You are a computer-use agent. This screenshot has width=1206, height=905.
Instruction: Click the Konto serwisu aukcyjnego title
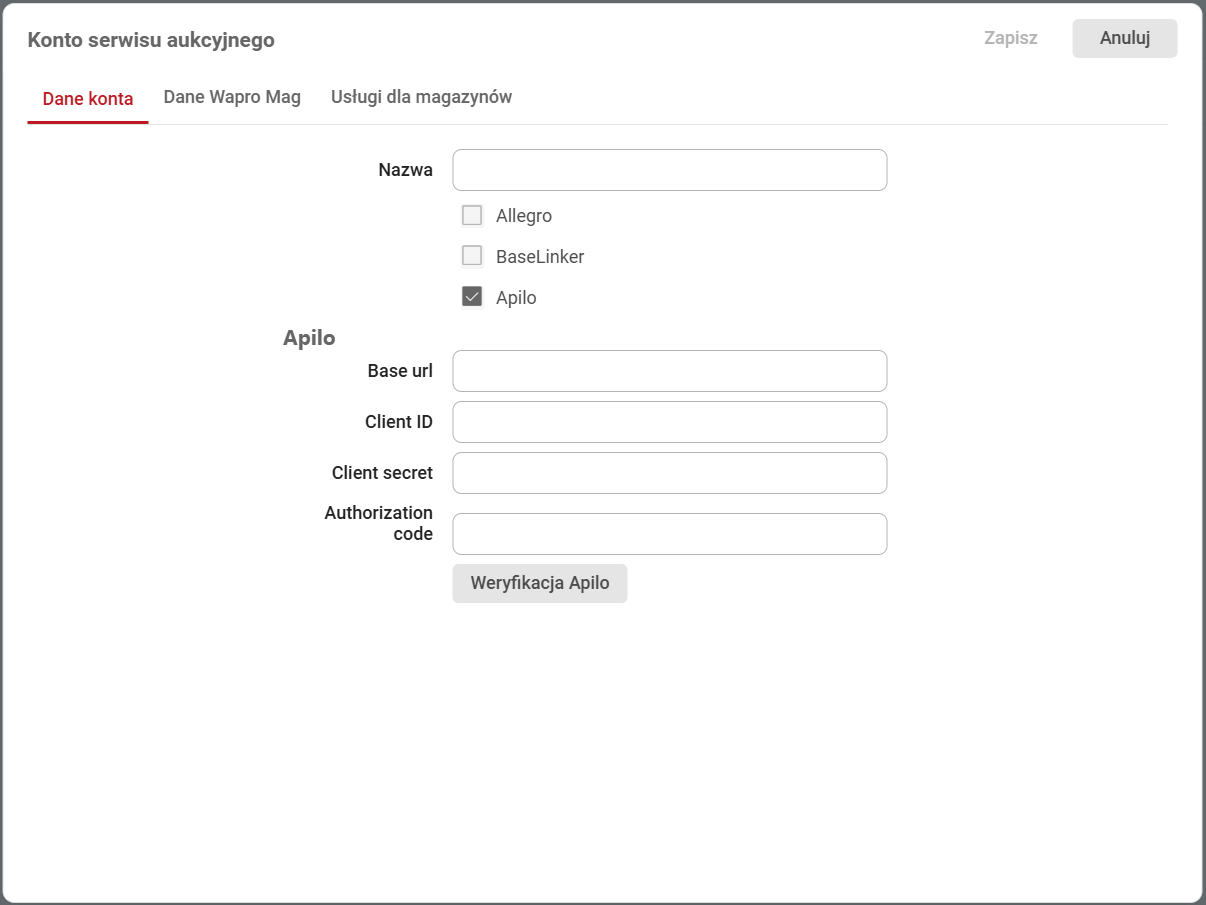click(151, 40)
